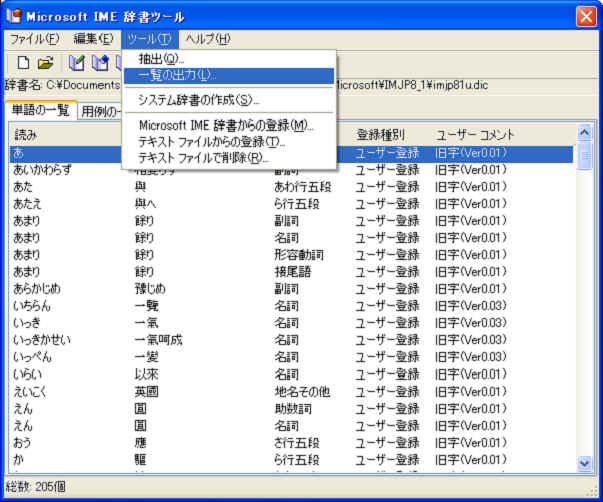Open the ヘルプ(H) menu

coord(207,39)
